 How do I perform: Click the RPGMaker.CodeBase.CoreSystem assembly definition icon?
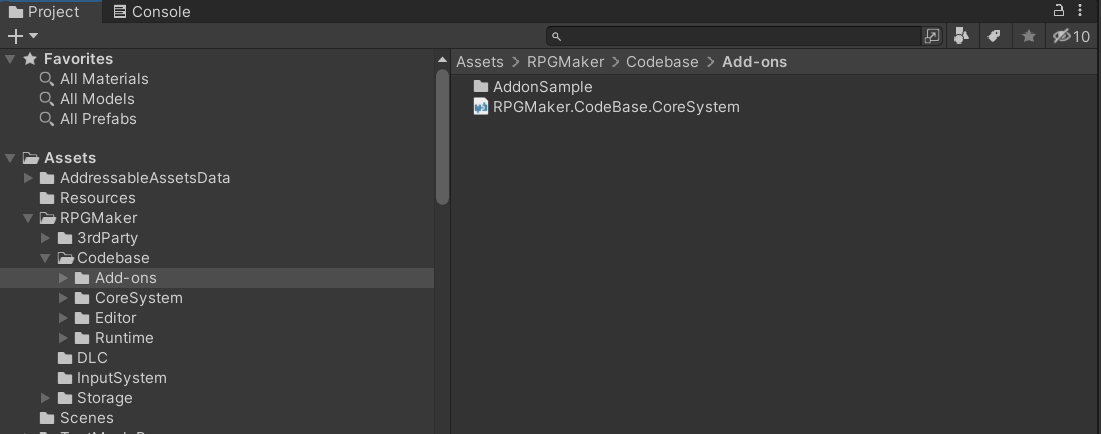(481, 107)
